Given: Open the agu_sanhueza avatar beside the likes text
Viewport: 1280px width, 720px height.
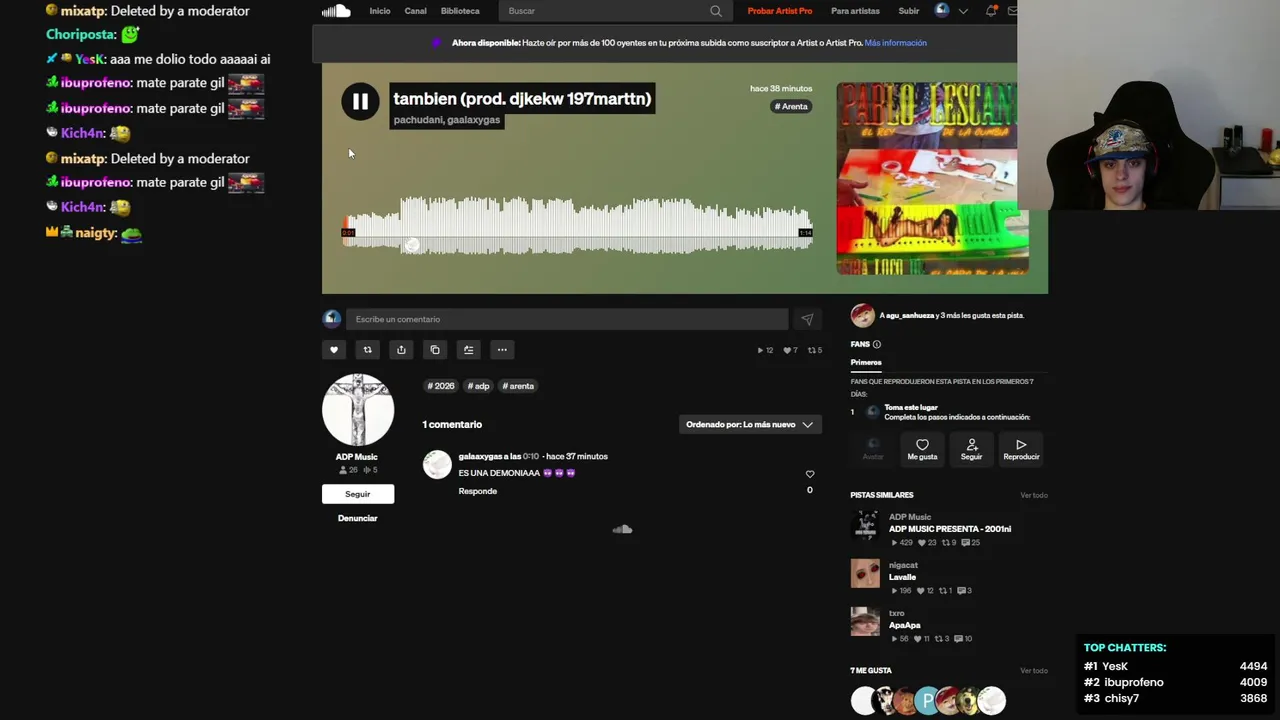Looking at the screenshot, I should click(x=863, y=316).
